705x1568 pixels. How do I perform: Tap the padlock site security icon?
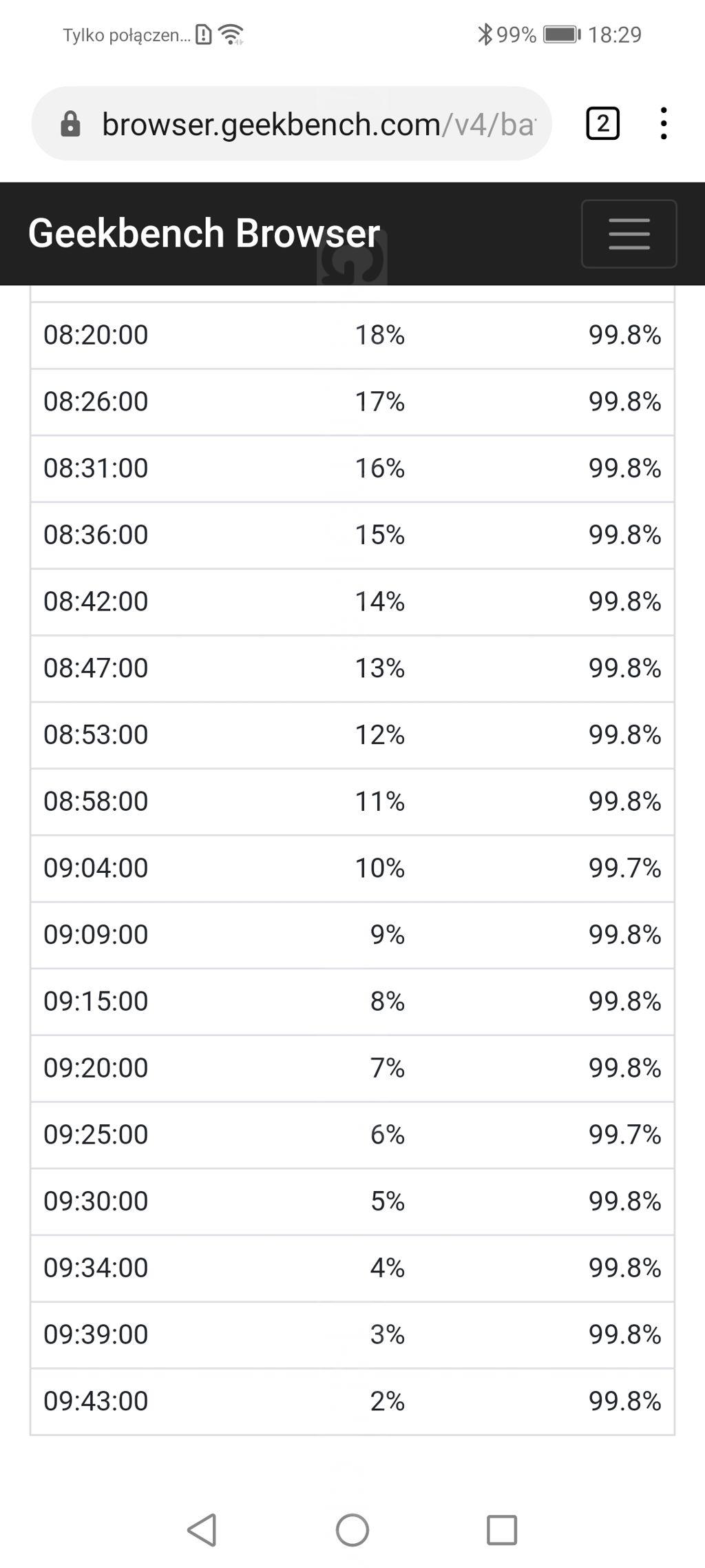[70, 125]
